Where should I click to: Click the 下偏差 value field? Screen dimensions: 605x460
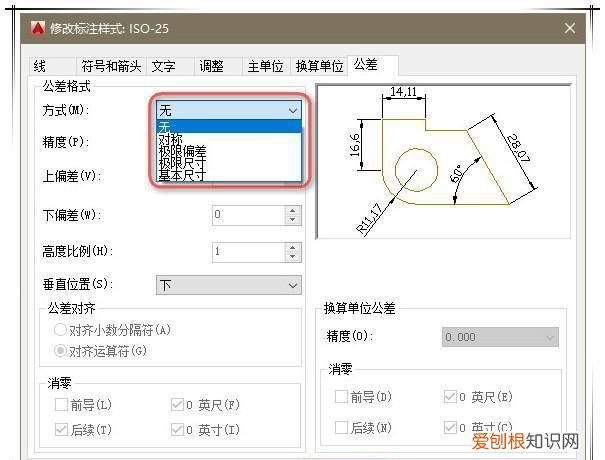pos(248,215)
